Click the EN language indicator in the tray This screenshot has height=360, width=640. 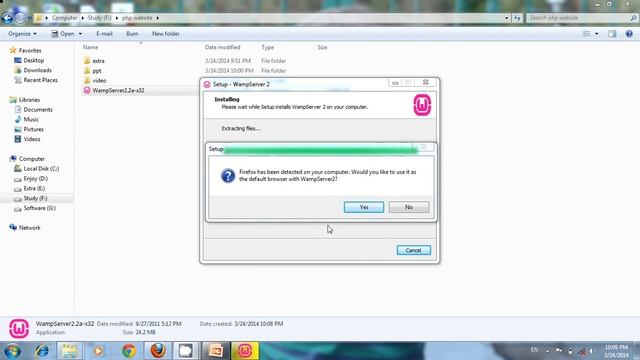(x=534, y=350)
